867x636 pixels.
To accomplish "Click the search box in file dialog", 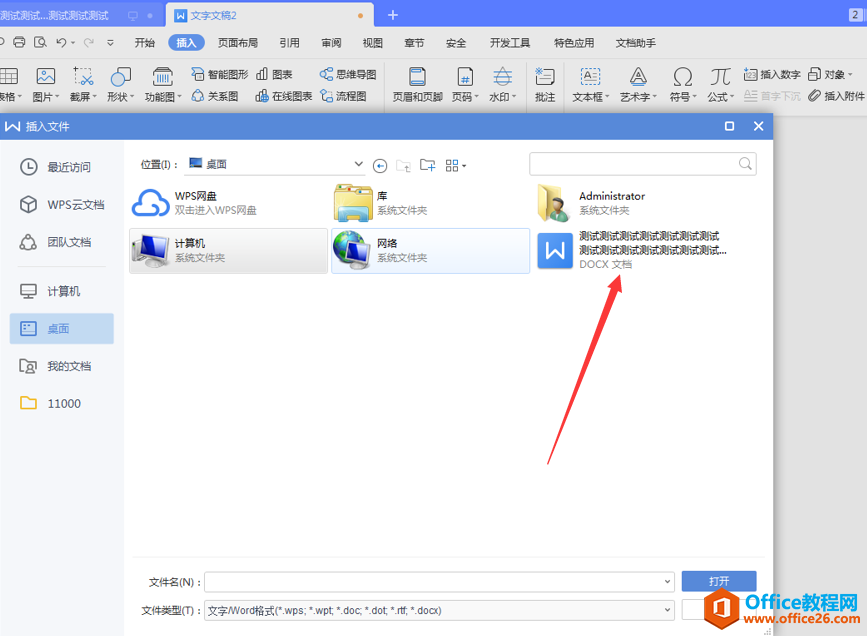I will 643,164.
